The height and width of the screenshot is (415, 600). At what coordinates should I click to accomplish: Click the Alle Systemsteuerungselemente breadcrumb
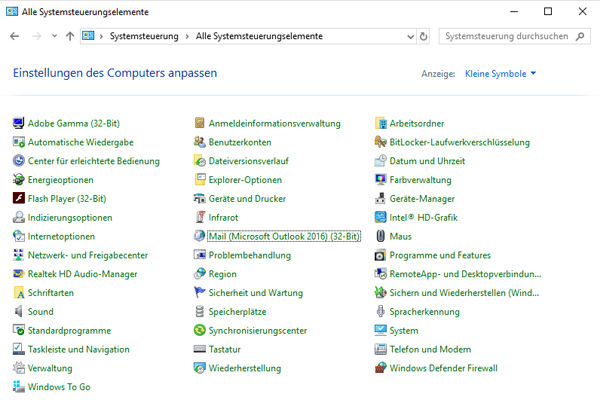pos(259,36)
